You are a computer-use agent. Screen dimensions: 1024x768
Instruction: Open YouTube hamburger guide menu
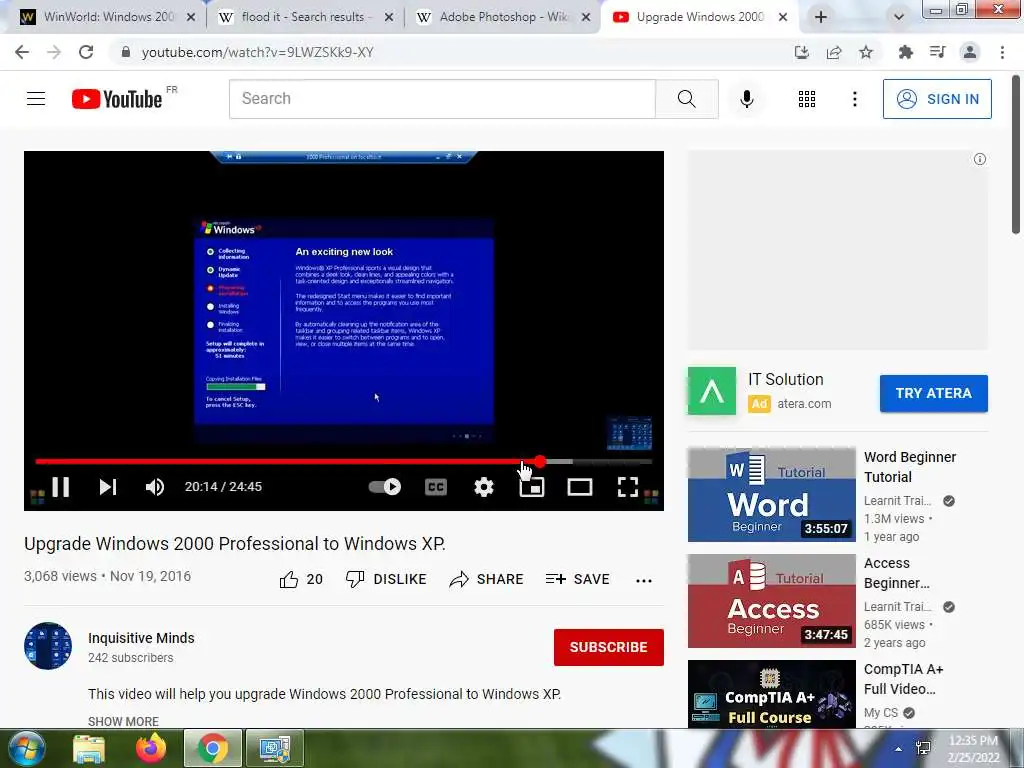tap(36, 99)
